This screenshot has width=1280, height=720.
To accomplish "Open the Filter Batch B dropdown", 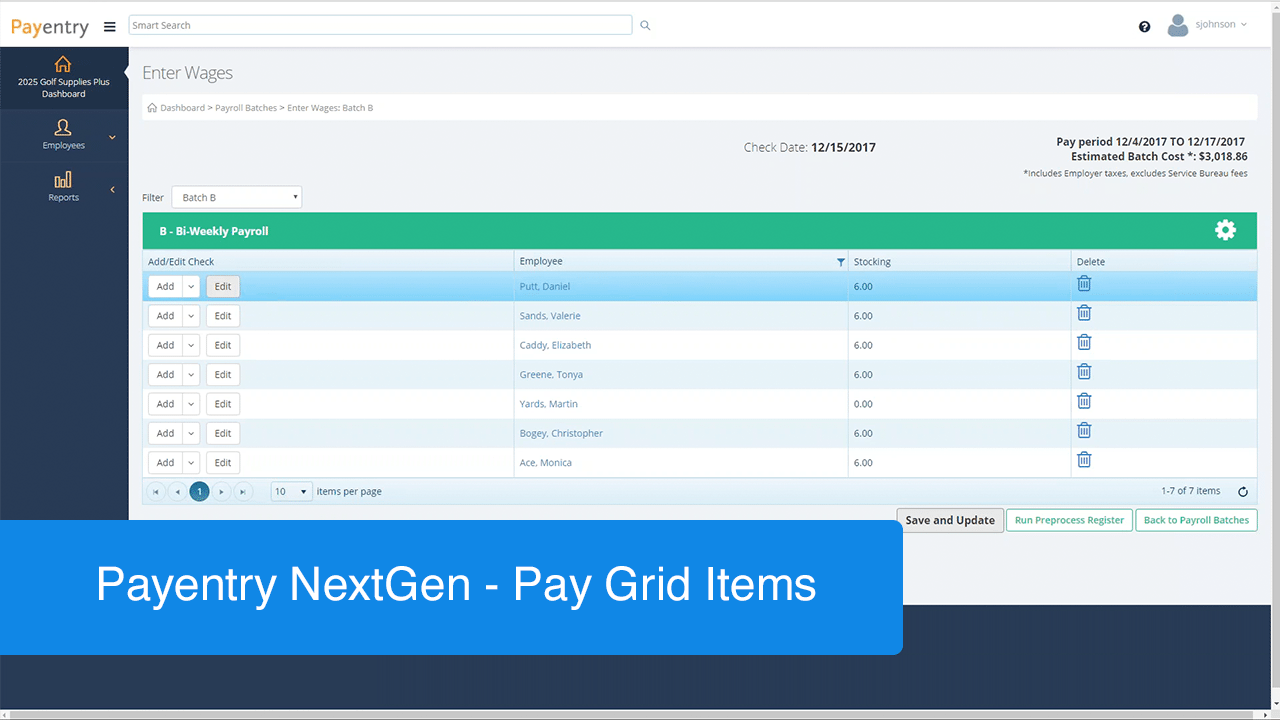I will (236, 198).
